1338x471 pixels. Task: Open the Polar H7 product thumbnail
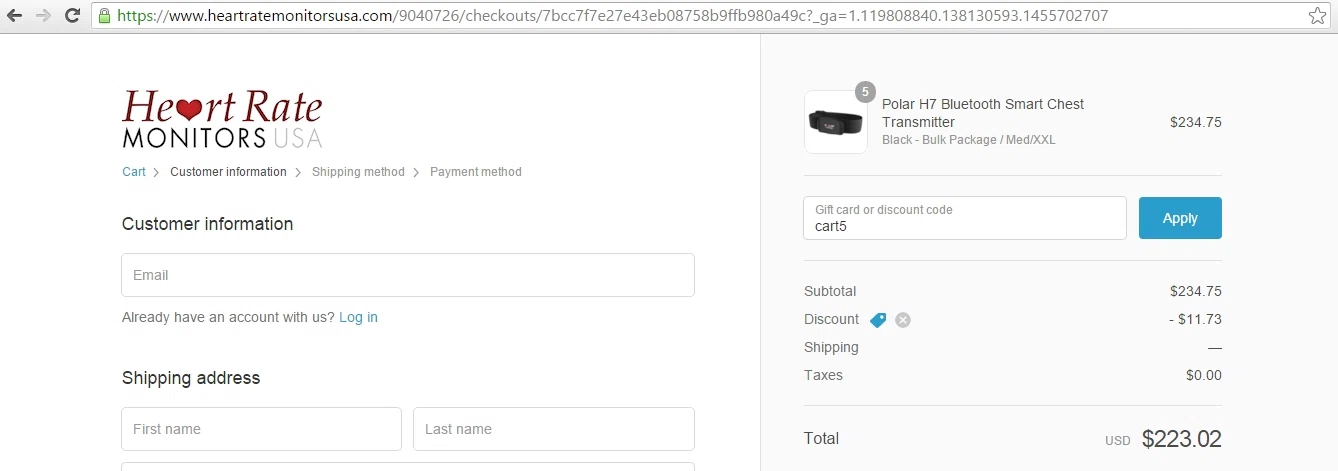tap(836, 122)
